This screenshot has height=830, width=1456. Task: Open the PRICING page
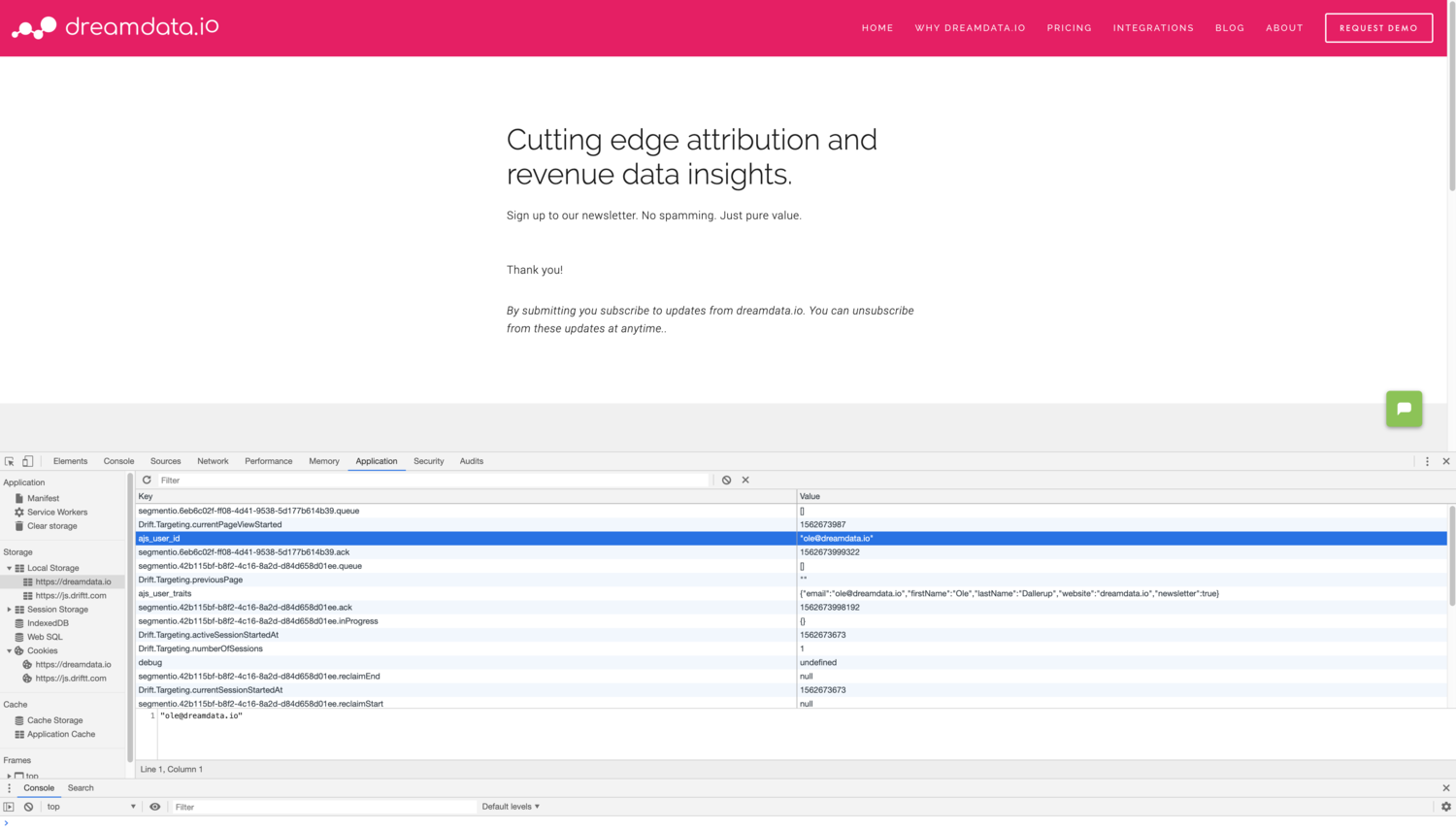[x=1069, y=28]
